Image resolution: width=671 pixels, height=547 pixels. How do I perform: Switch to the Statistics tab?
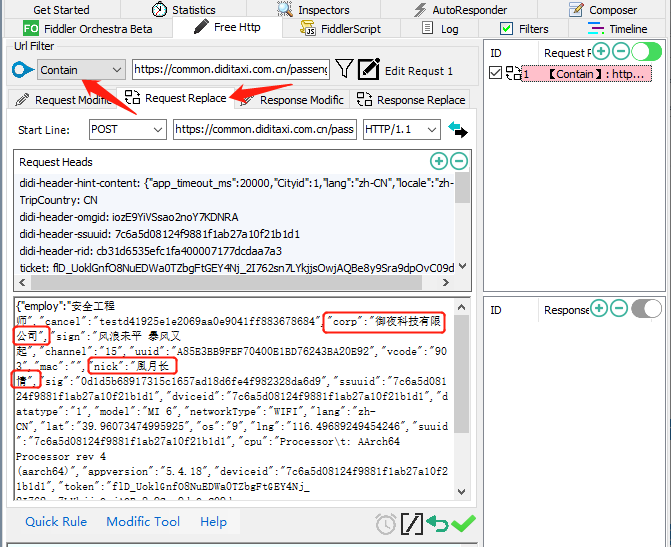pyautogui.click(x=183, y=9)
